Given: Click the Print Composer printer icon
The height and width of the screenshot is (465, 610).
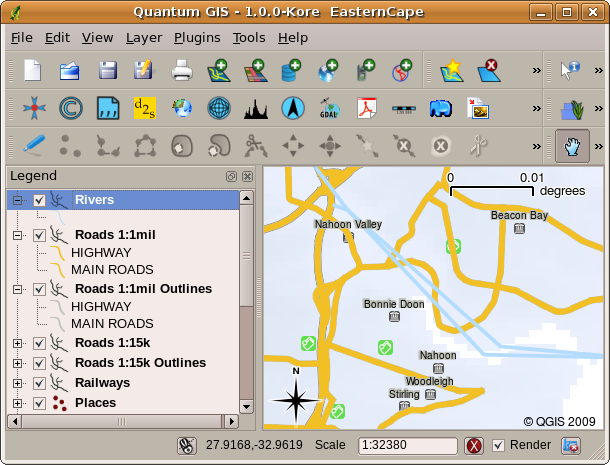Looking at the screenshot, I should pyautogui.click(x=181, y=71).
